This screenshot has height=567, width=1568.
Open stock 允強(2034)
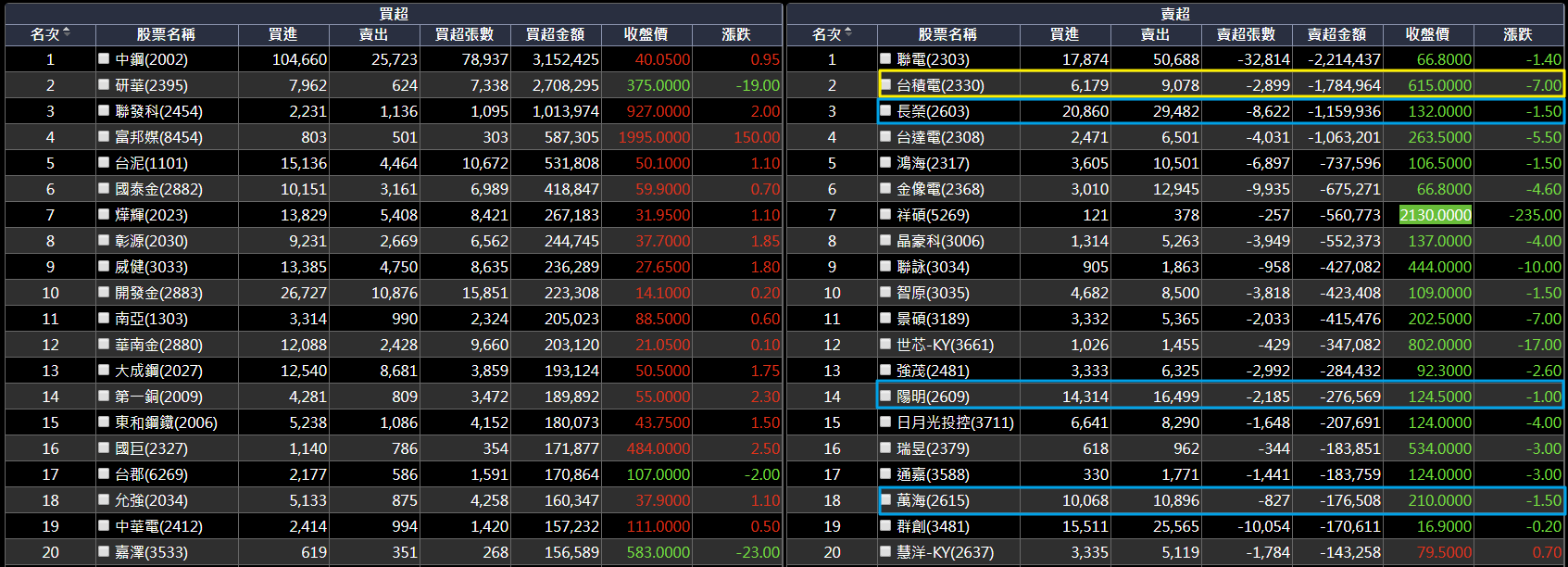click(151, 500)
